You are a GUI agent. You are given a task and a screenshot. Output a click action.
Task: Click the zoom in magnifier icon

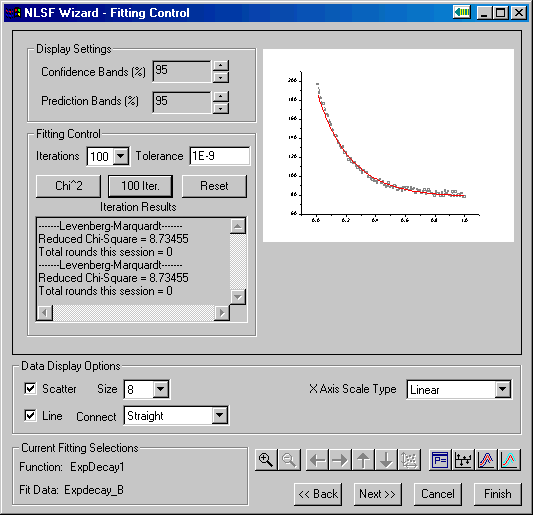coord(266,460)
